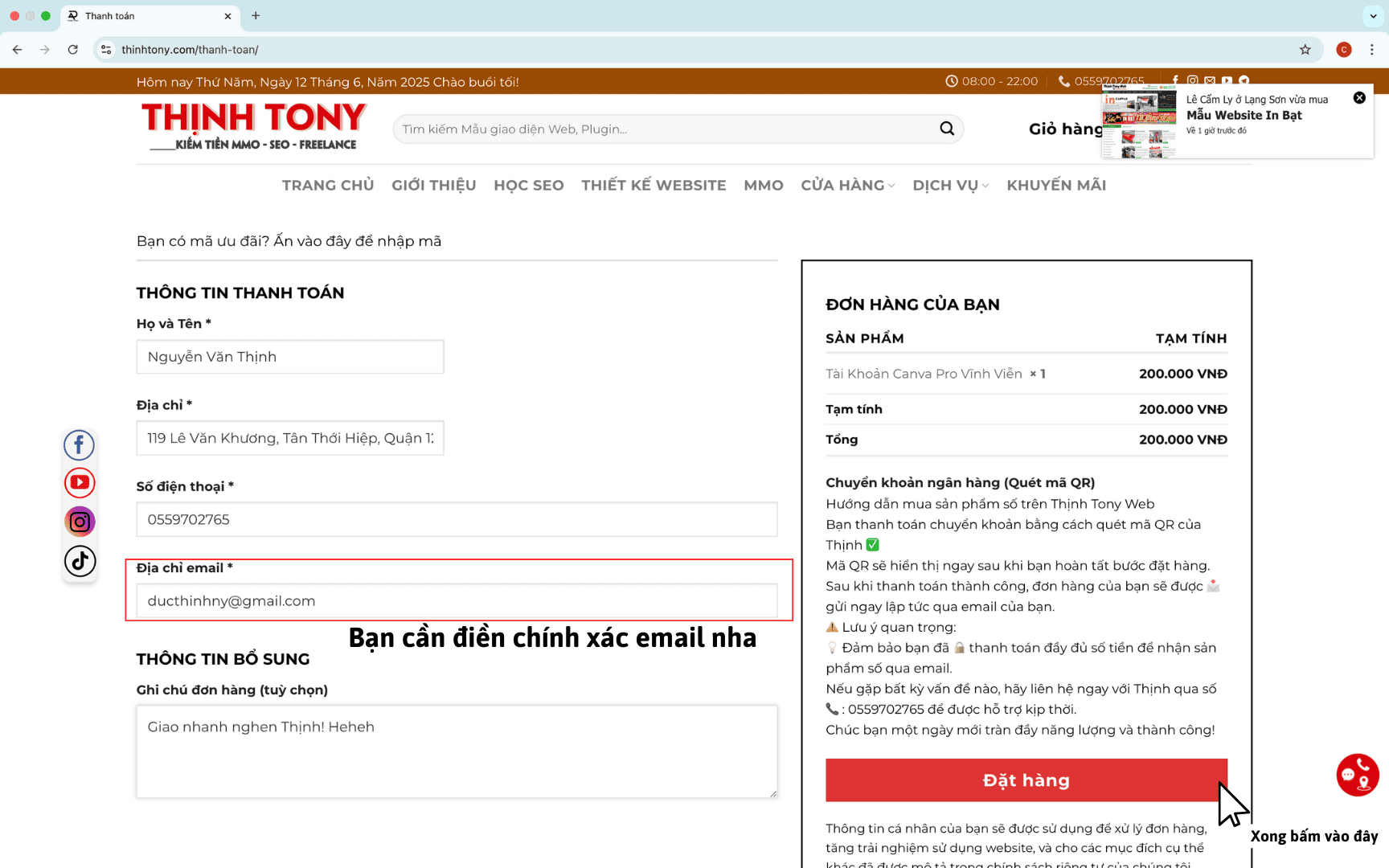
Task: Click the Mẫu Website In Bạt notification title
Action: pyautogui.click(x=1244, y=115)
